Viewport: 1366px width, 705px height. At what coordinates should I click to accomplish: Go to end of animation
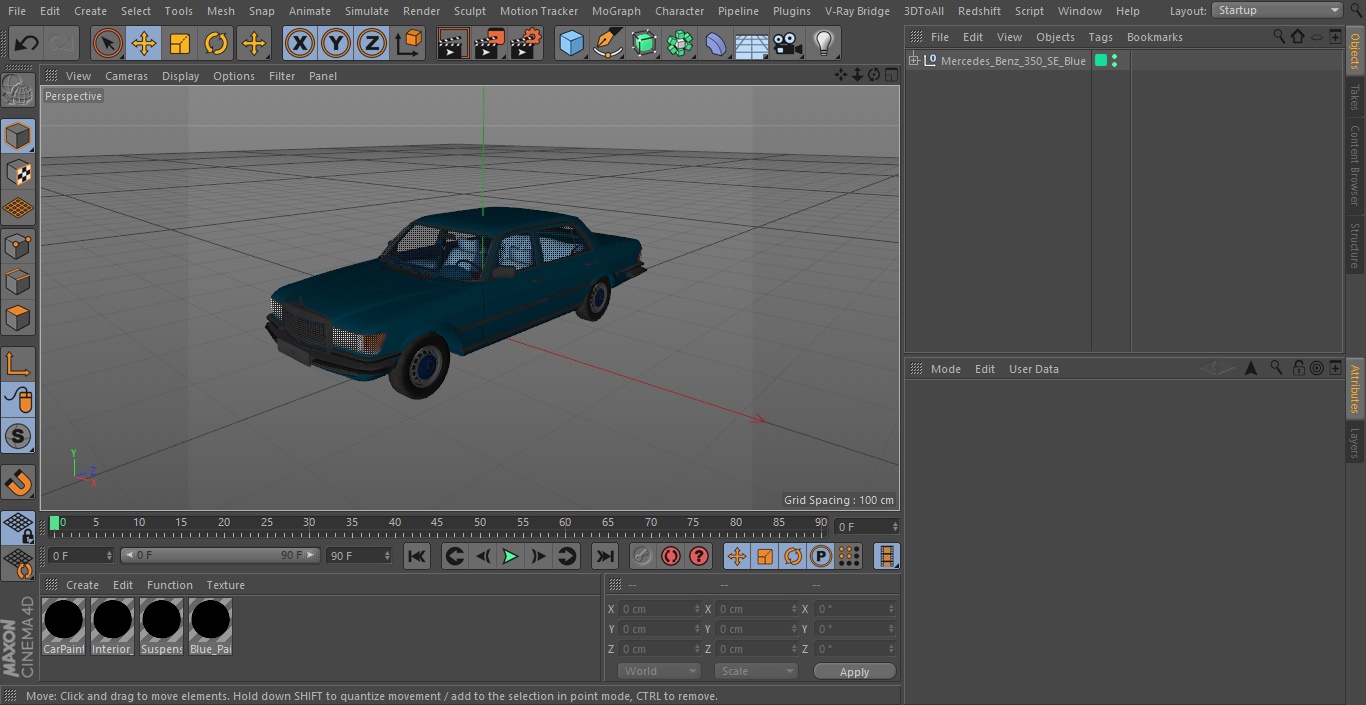(x=605, y=556)
